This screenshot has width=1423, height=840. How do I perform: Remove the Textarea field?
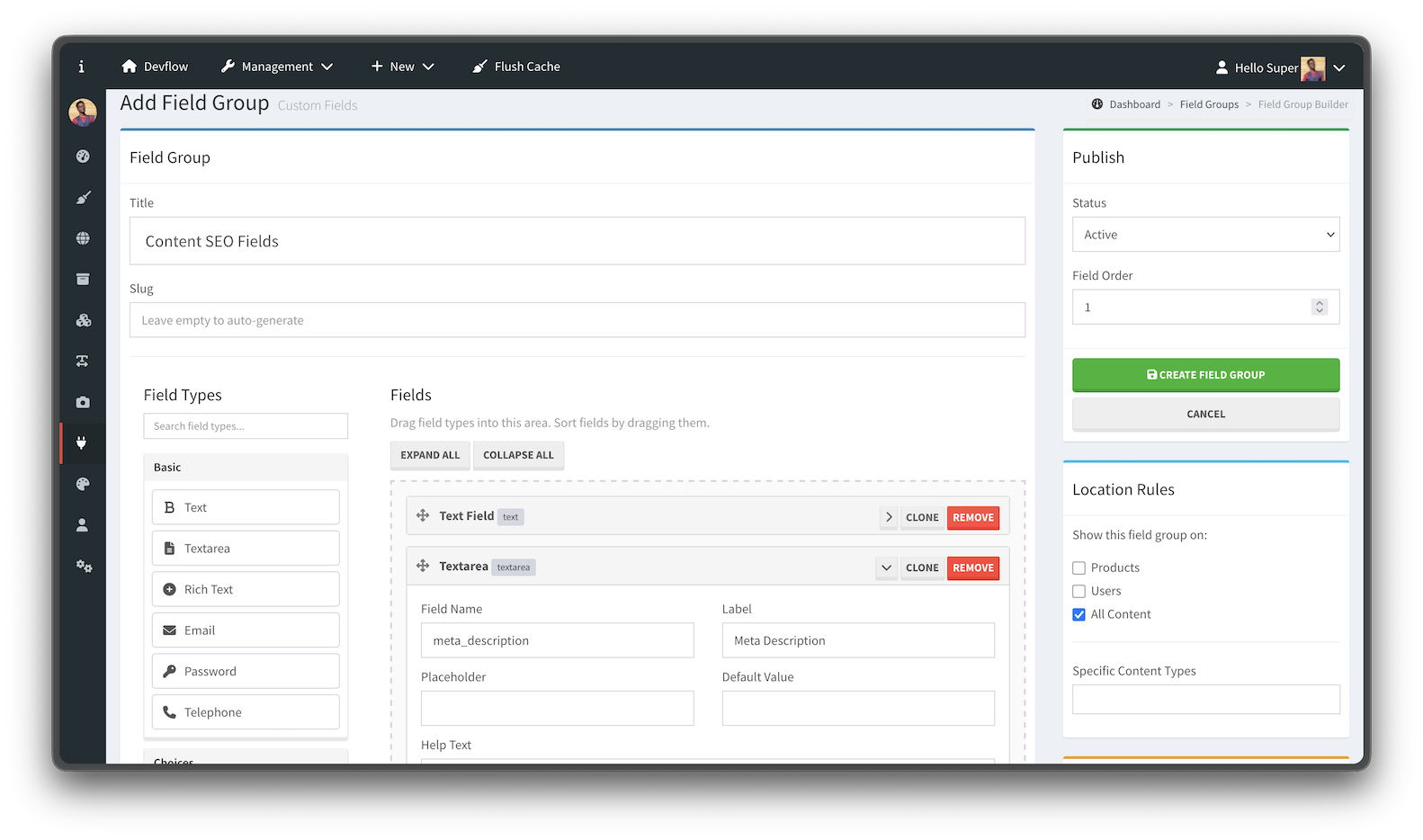pyautogui.click(x=973, y=567)
